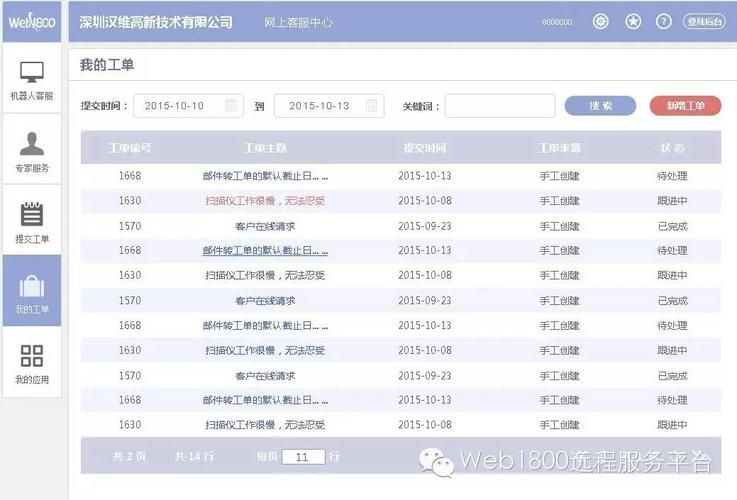Click the Web1800 logo
This screenshot has width=737, height=500.
pyautogui.click(x=31, y=22)
